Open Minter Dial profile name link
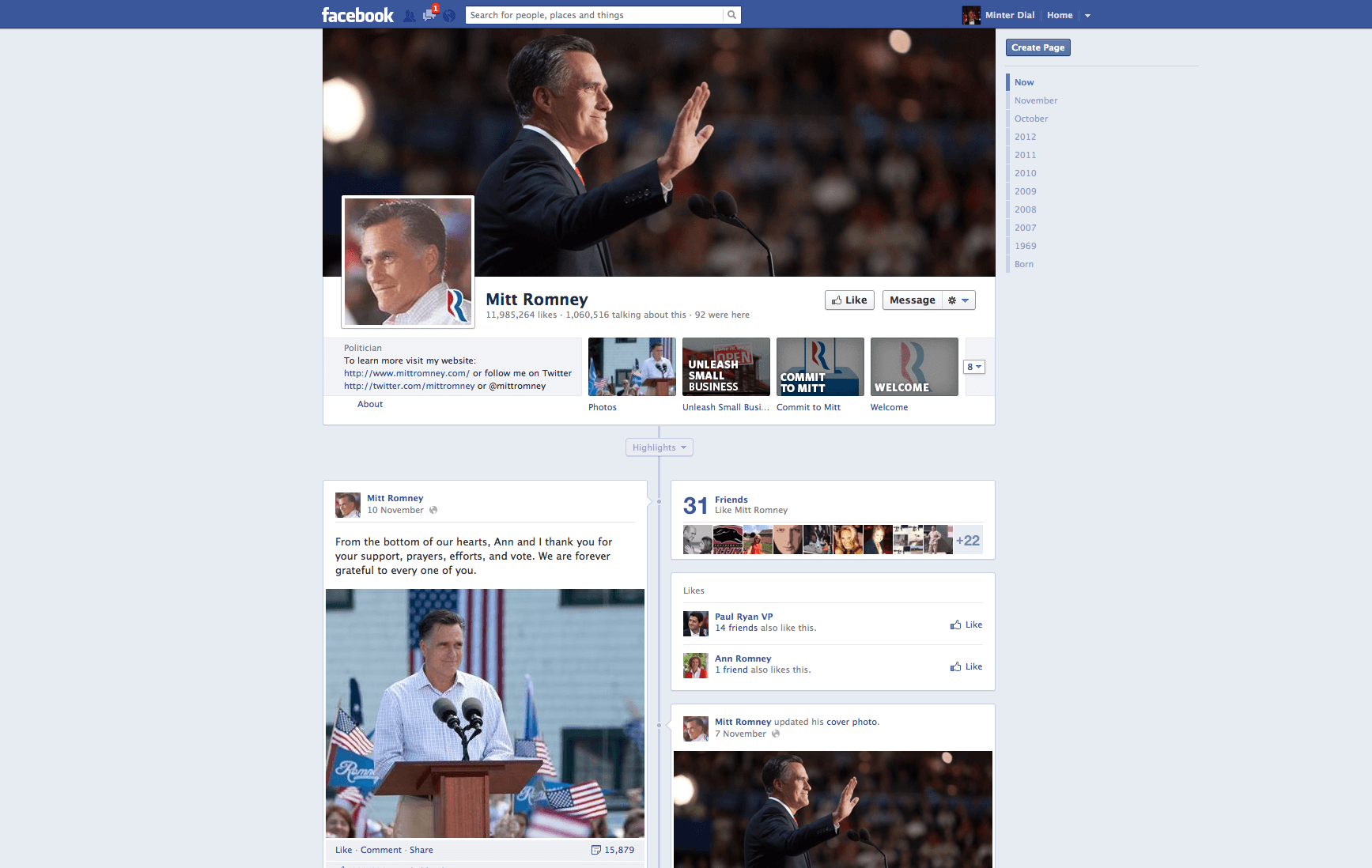1372x868 pixels. coord(1010,15)
